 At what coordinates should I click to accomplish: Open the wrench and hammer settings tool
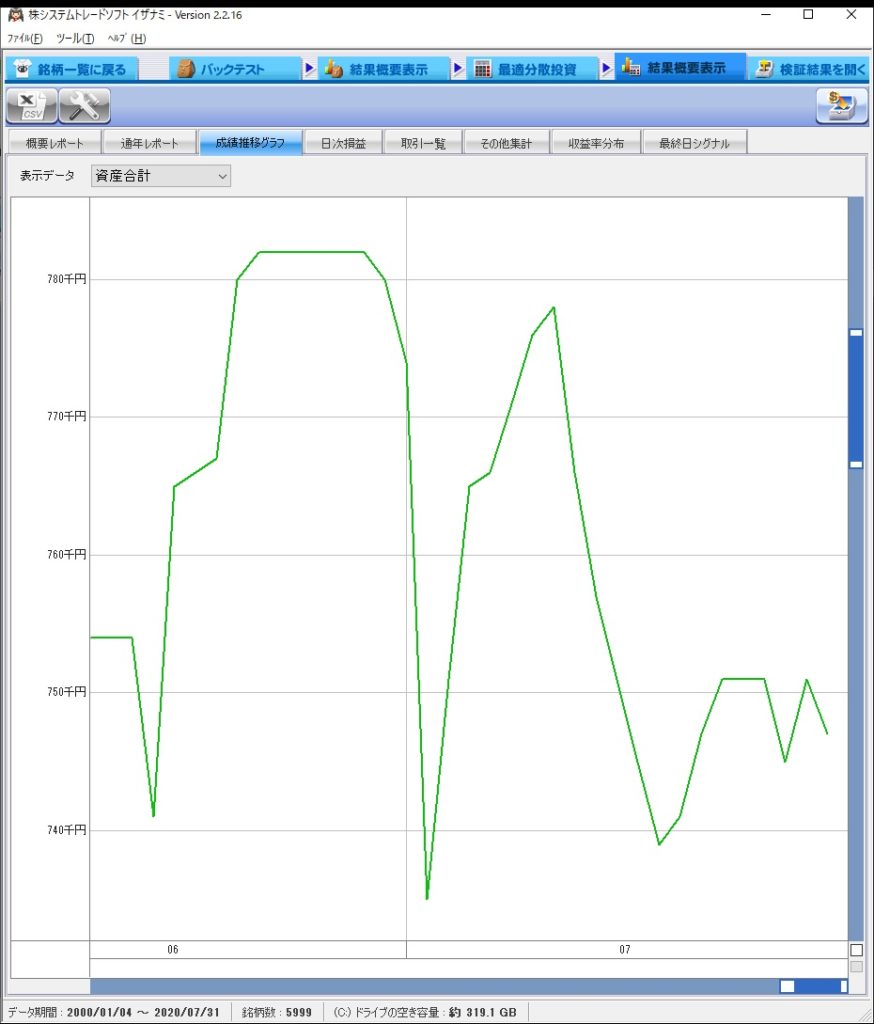pos(84,105)
